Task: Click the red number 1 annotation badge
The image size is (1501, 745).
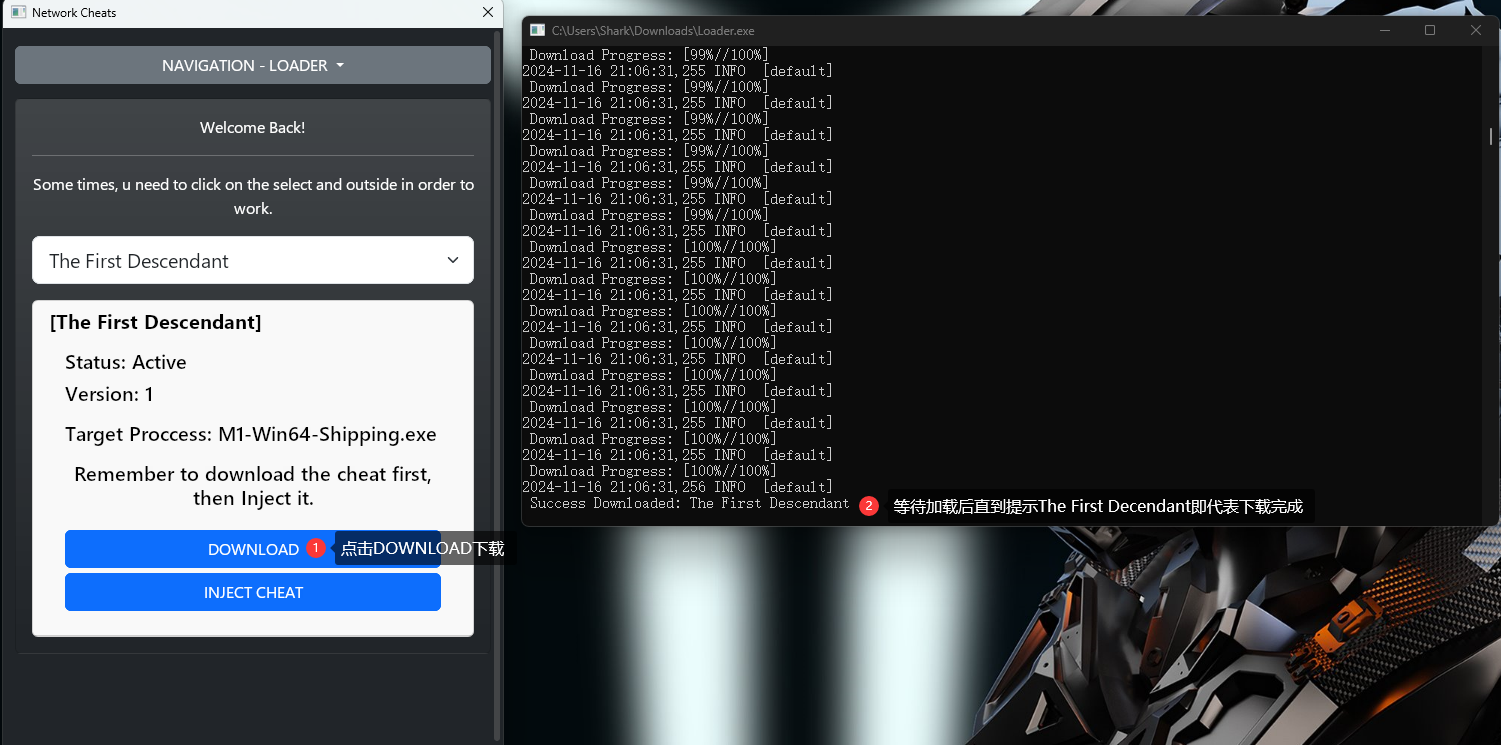Action: (316, 548)
